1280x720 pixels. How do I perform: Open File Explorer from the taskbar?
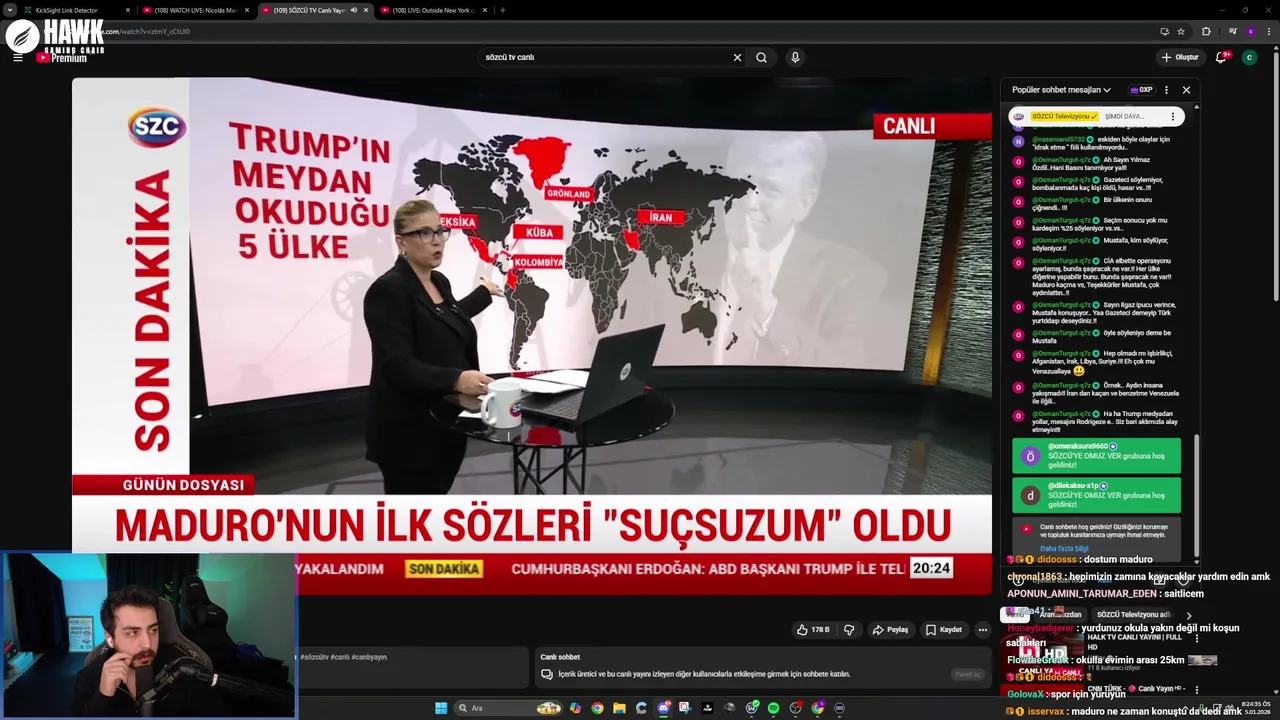tap(619, 708)
